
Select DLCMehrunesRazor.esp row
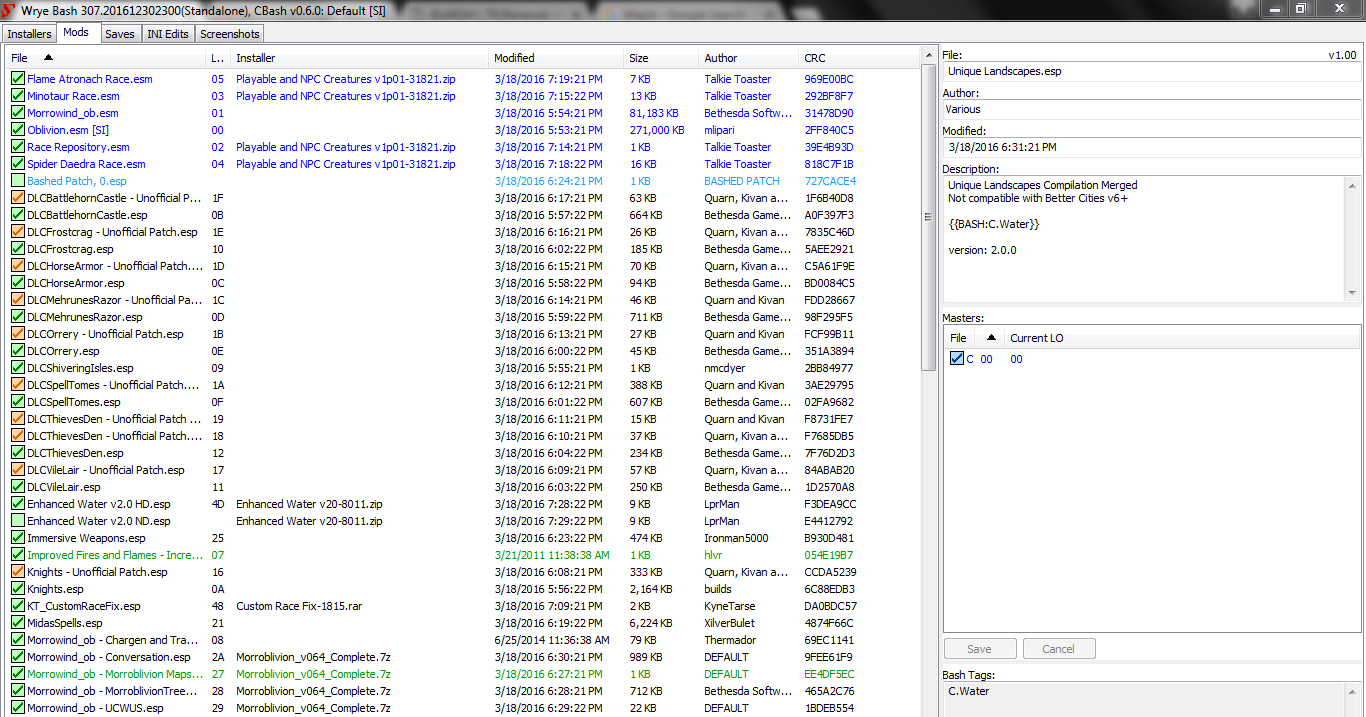464,317
